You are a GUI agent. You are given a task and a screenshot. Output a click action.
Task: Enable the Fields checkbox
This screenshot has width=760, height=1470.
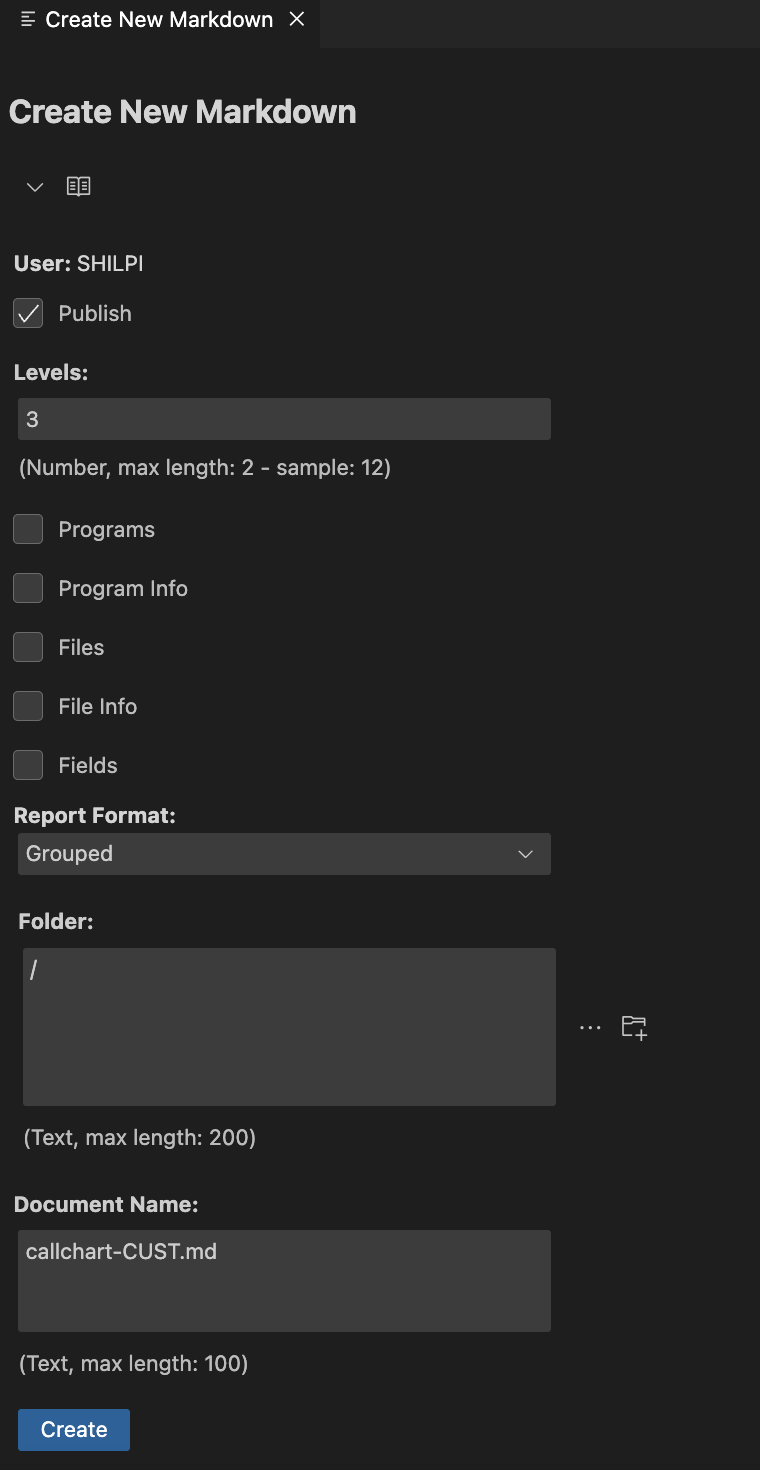coord(28,765)
